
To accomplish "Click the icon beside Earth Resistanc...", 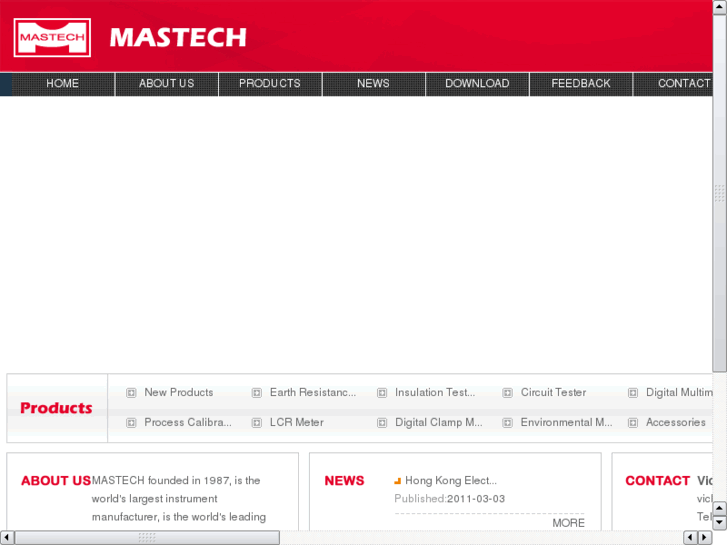I will 256,393.
